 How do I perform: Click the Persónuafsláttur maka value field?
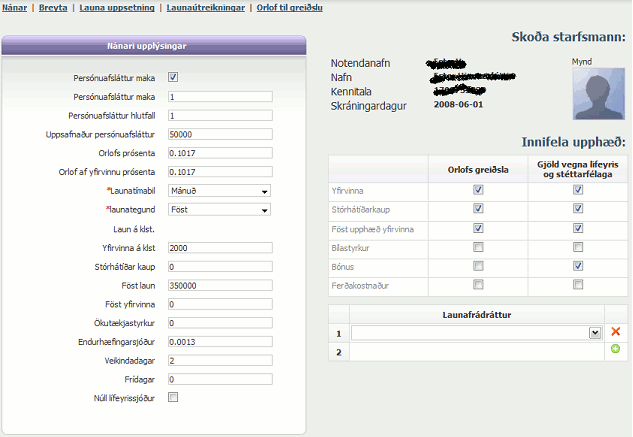tap(220, 97)
